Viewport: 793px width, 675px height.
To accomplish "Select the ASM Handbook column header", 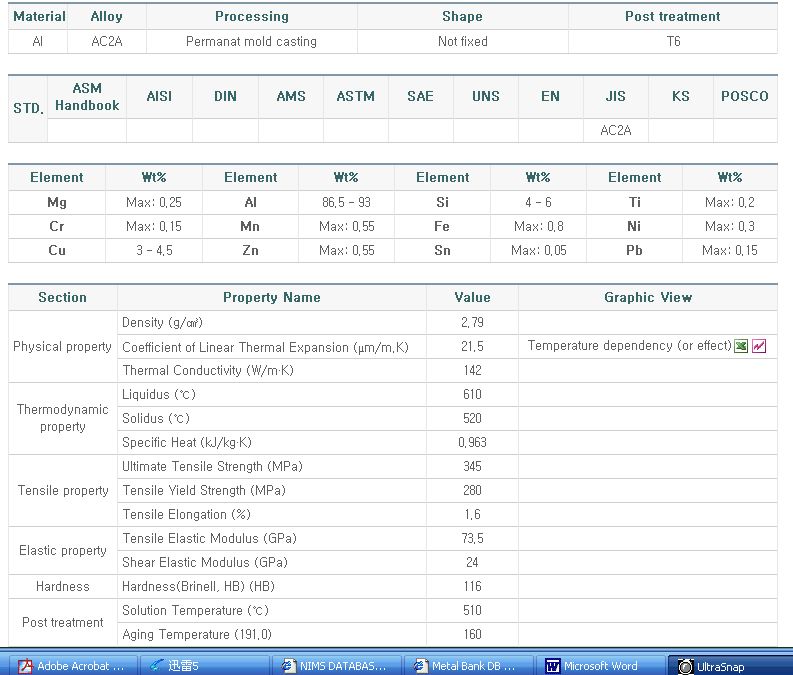I will click(x=87, y=97).
